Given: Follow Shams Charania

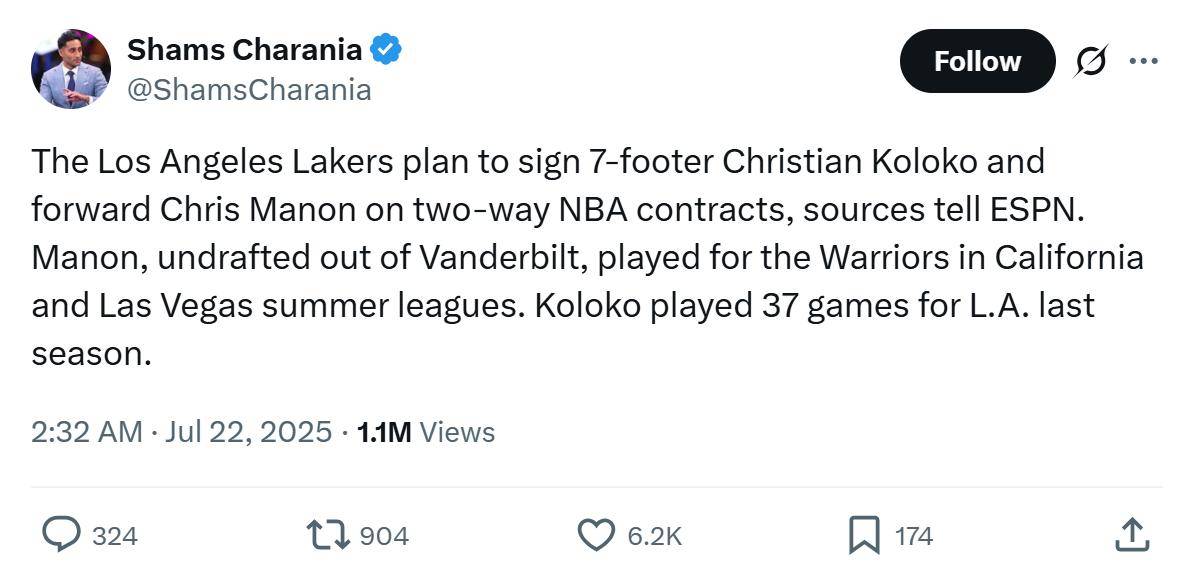Looking at the screenshot, I should [x=977, y=61].
